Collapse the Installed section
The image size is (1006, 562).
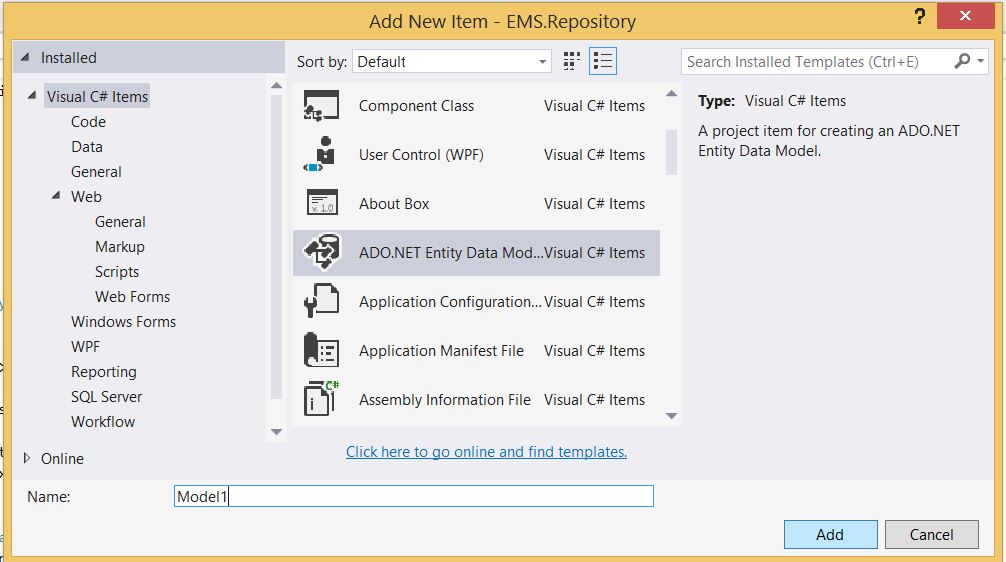click(25, 58)
